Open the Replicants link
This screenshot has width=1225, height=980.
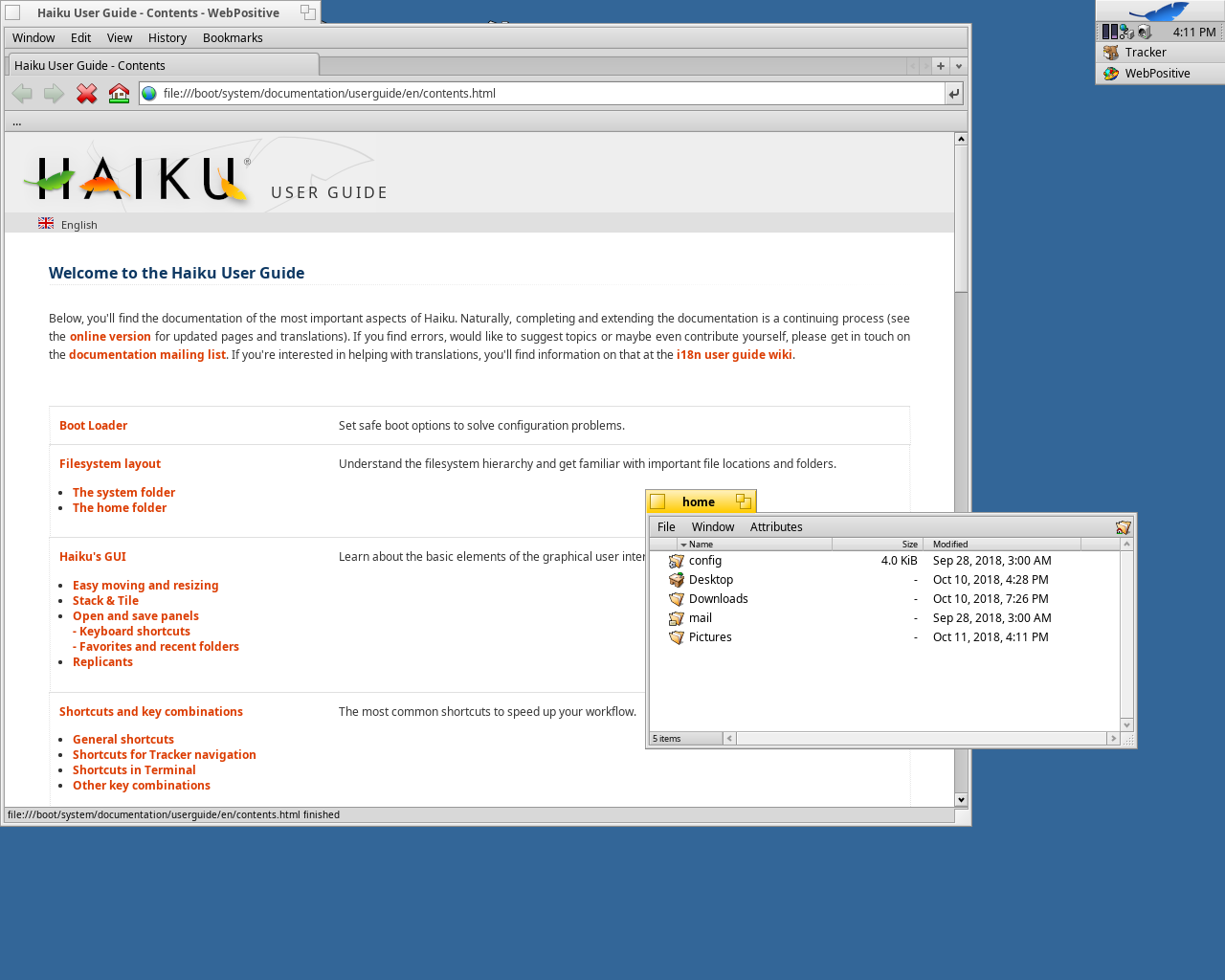pos(102,662)
